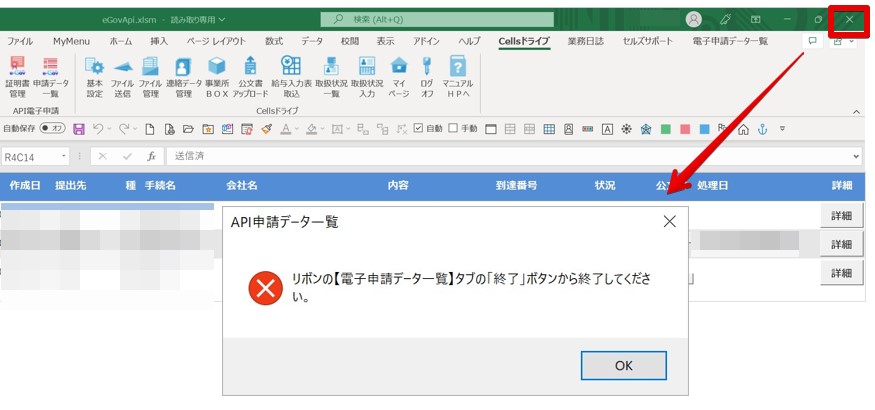Open ファイル管理 in Cellsドライブ group

click(150, 77)
